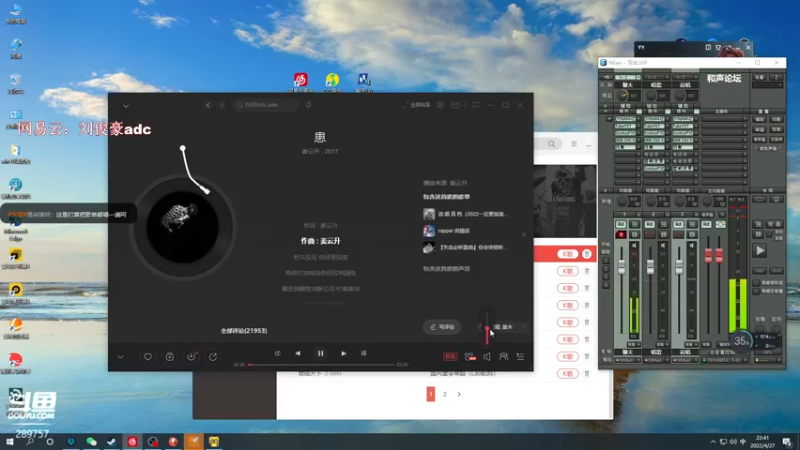The image size is (800, 450).
Task: Delete the highlighted red row with trash icon
Action: [587, 254]
